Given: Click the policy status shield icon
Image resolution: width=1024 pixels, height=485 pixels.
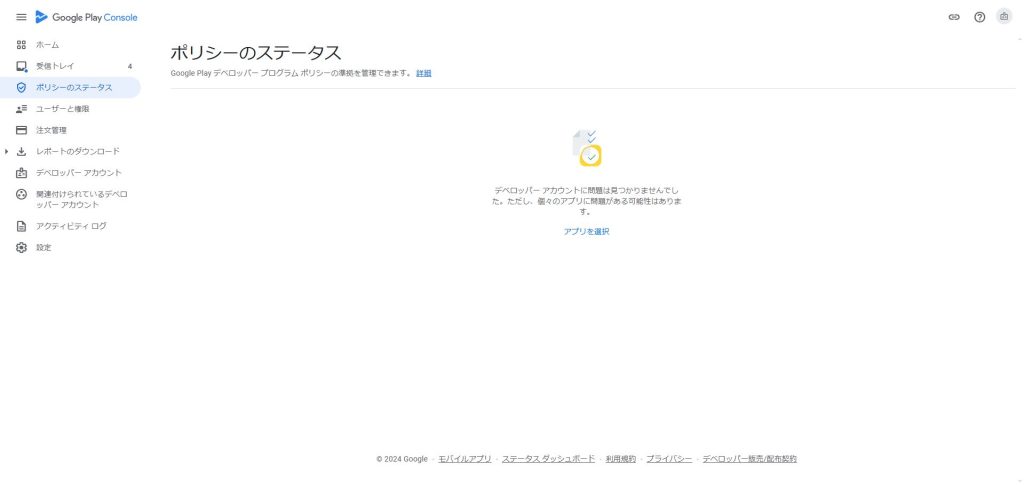Looking at the screenshot, I should pos(22,87).
